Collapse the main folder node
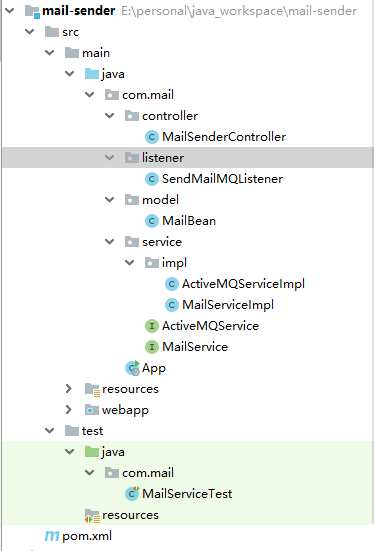 (50, 53)
